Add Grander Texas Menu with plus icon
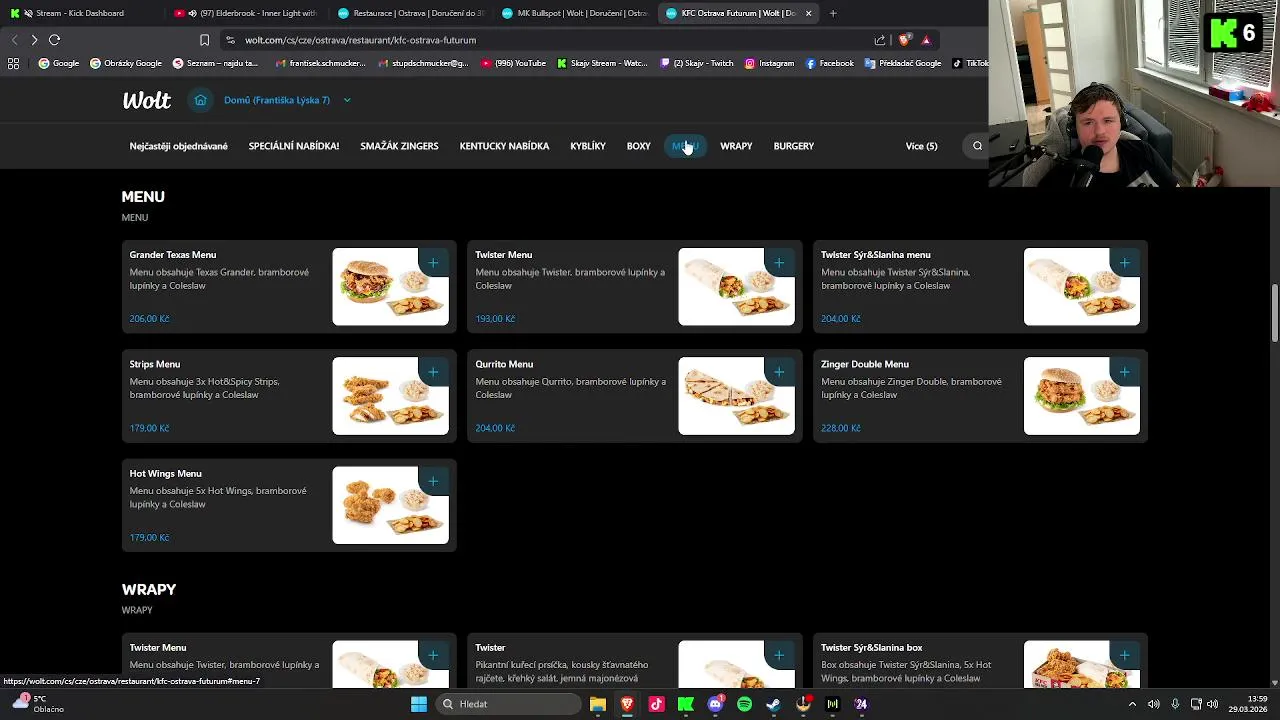The image size is (1280, 720). [433, 263]
